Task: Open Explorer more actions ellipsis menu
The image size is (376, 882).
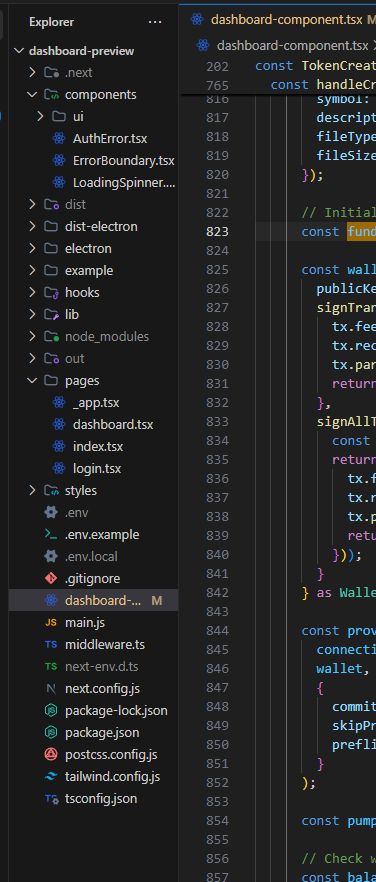Action: [x=155, y=22]
